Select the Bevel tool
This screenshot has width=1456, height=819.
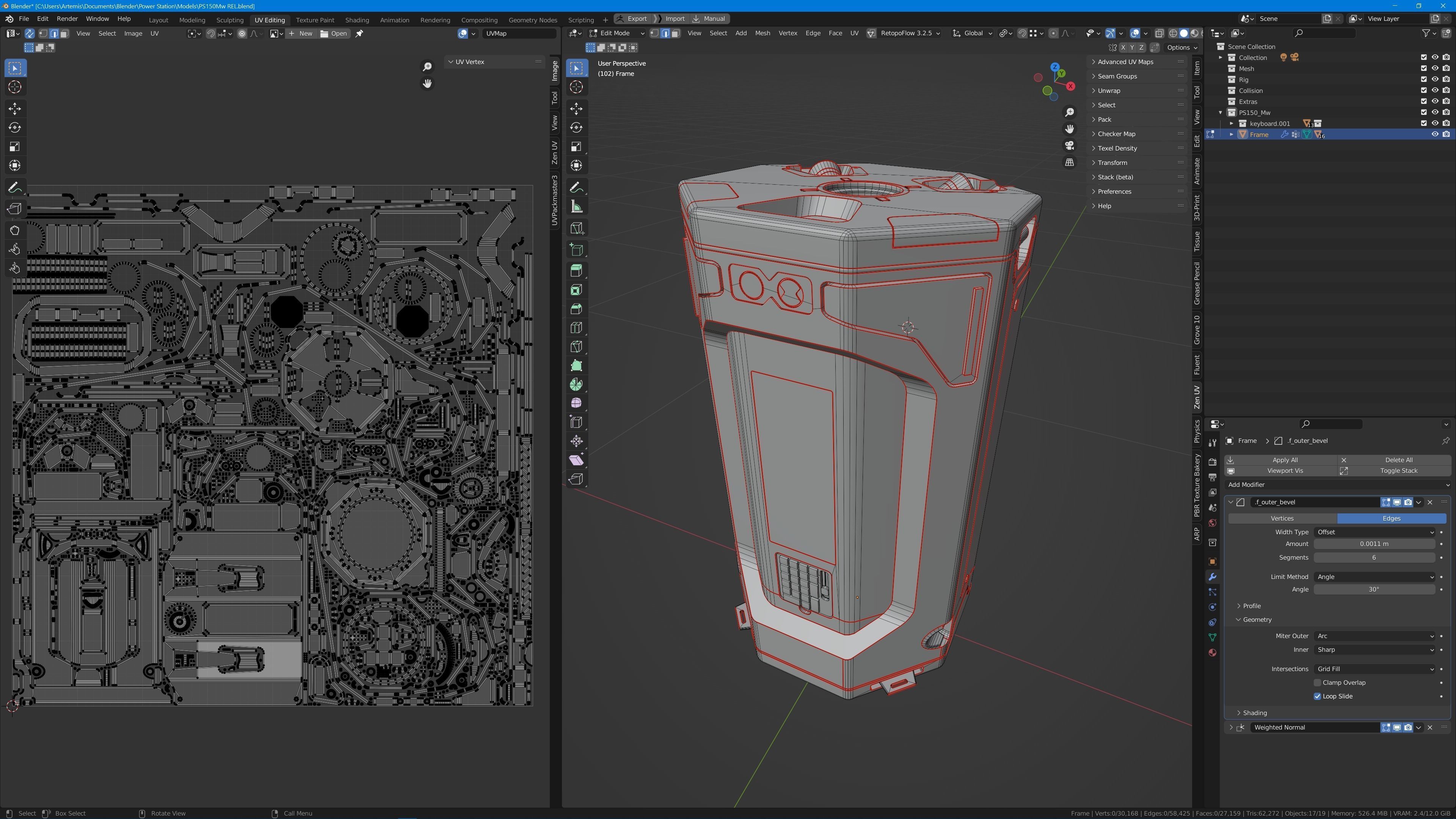(576, 309)
